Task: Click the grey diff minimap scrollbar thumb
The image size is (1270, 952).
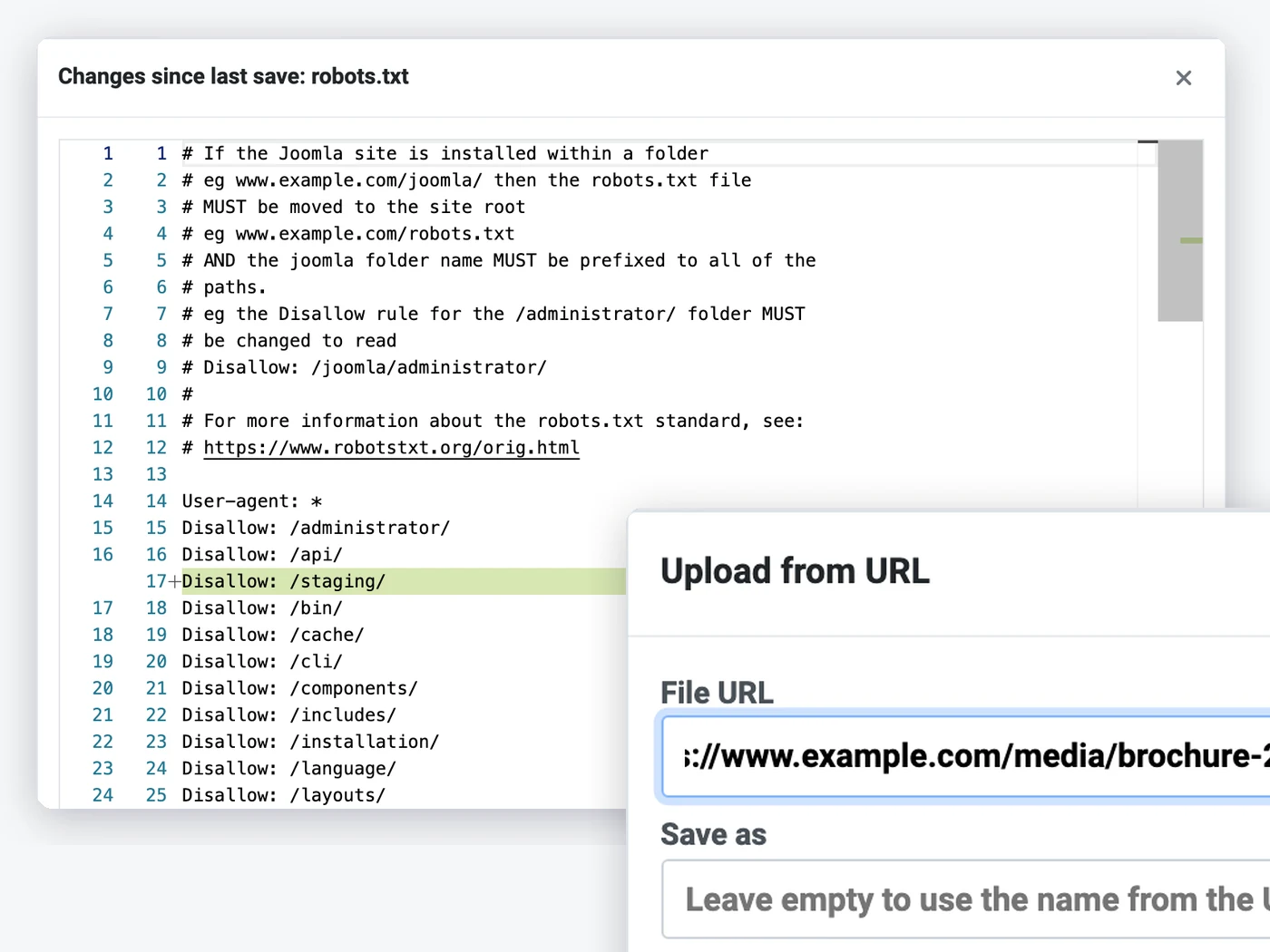Action: point(1180,231)
